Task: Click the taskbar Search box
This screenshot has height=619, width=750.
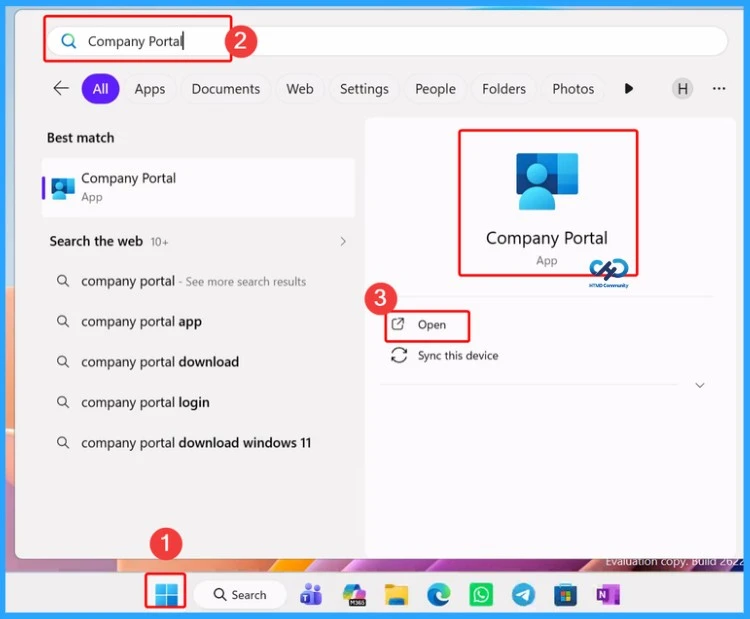Action: coord(240,595)
